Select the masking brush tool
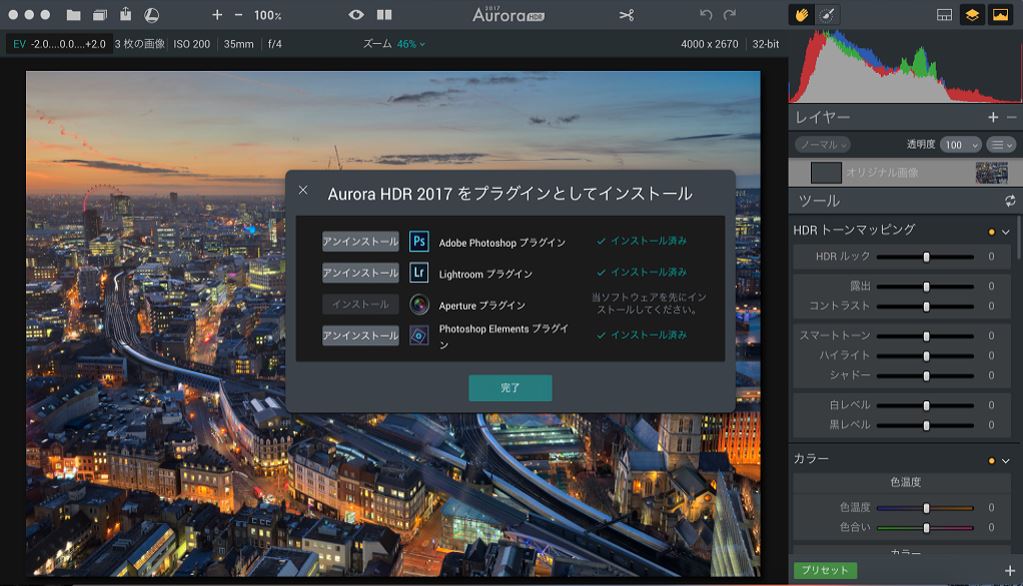This screenshot has height=586, width=1023. point(827,14)
